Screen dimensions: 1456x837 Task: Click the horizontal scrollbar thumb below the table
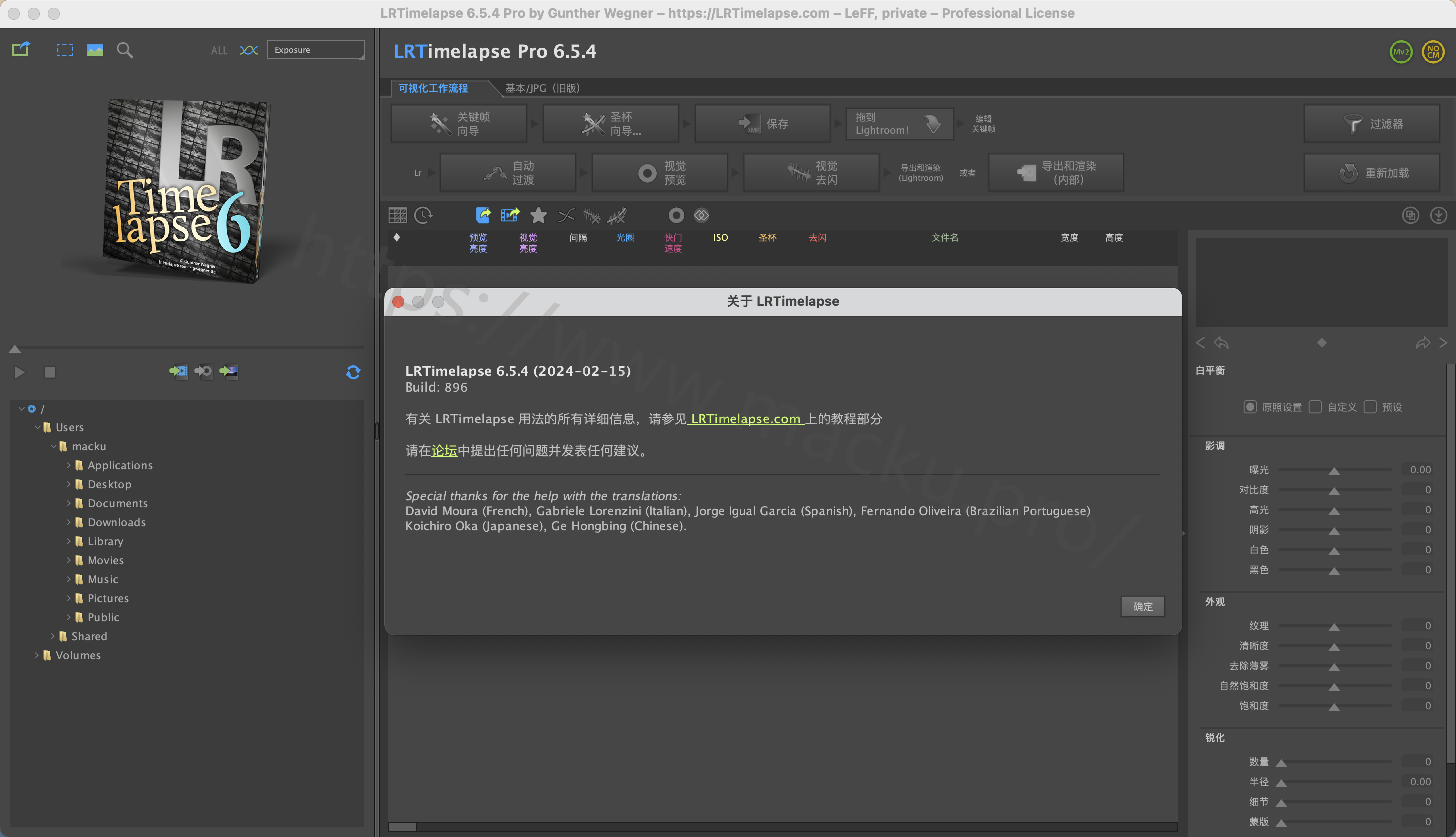402,826
